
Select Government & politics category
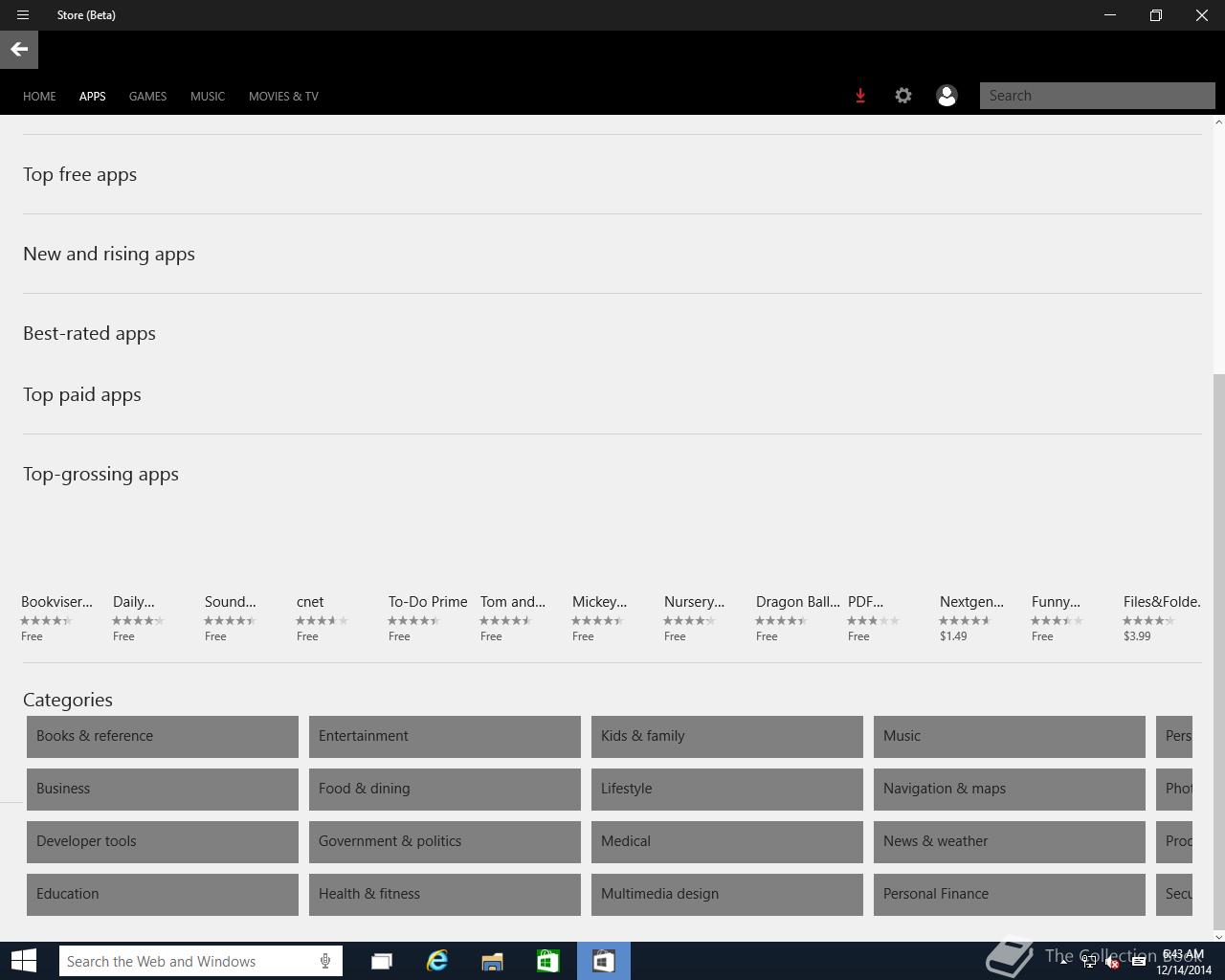445,841
